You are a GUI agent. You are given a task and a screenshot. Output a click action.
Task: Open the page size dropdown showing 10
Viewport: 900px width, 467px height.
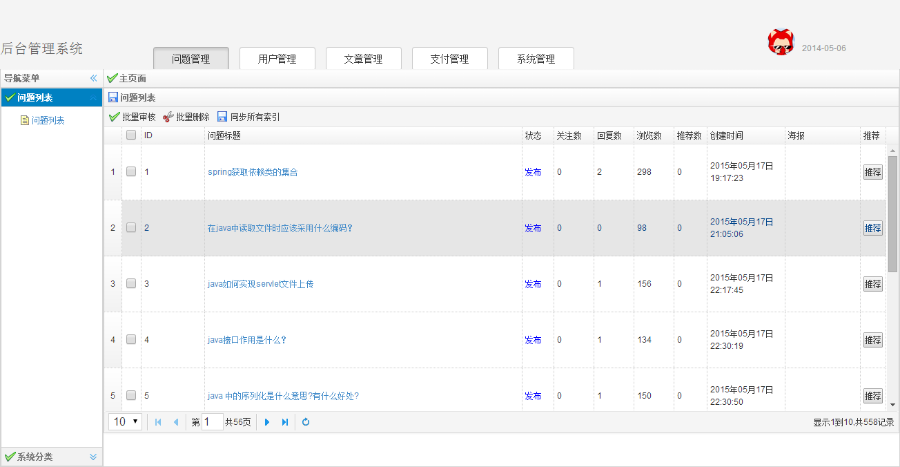(x=125, y=422)
